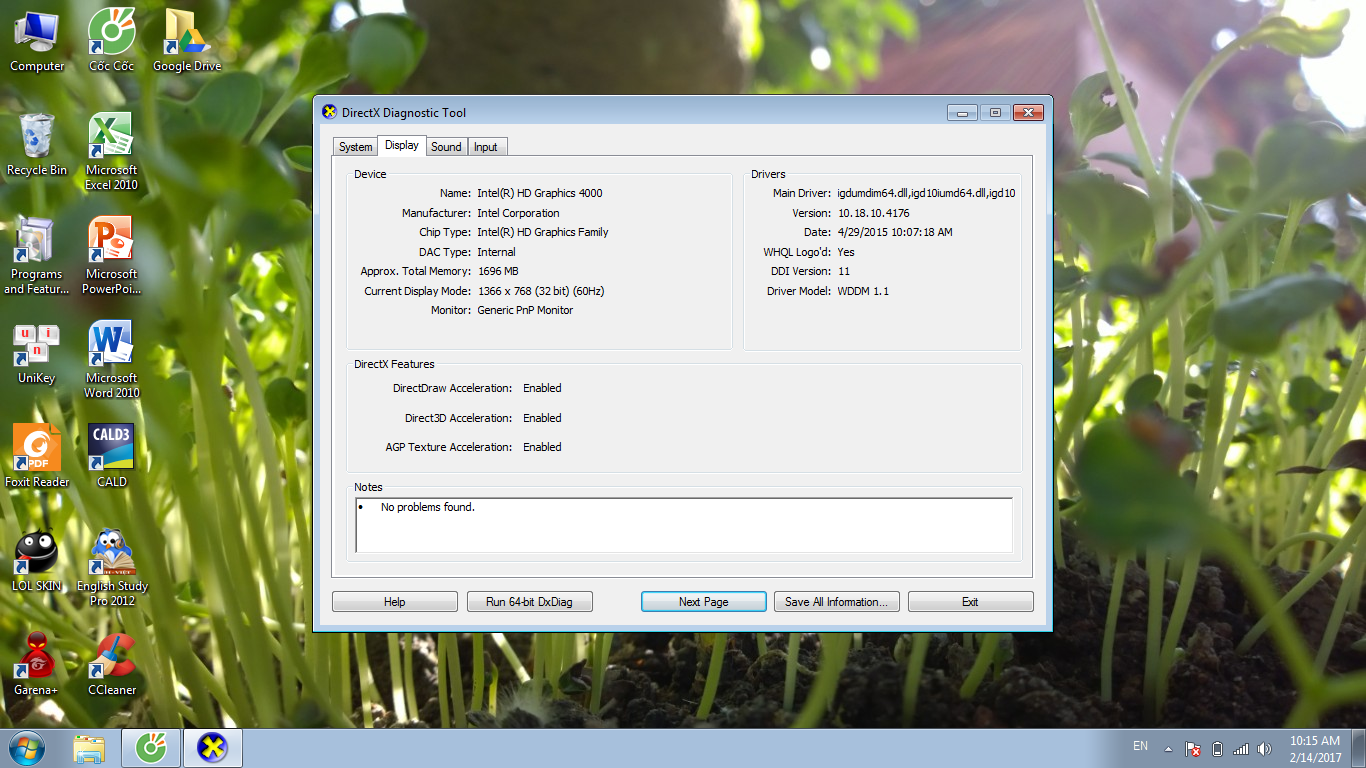Open the Microsoft Excel 2010 shortcut
The width and height of the screenshot is (1366, 768).
tap(111, 138)
